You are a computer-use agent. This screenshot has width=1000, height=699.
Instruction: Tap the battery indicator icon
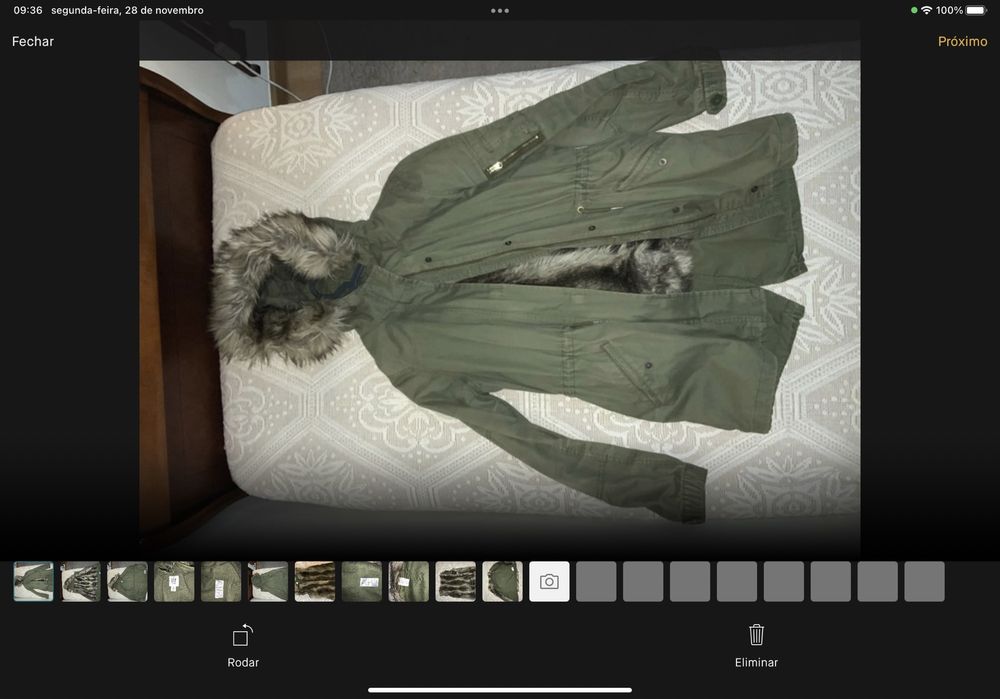click(976, 10)
